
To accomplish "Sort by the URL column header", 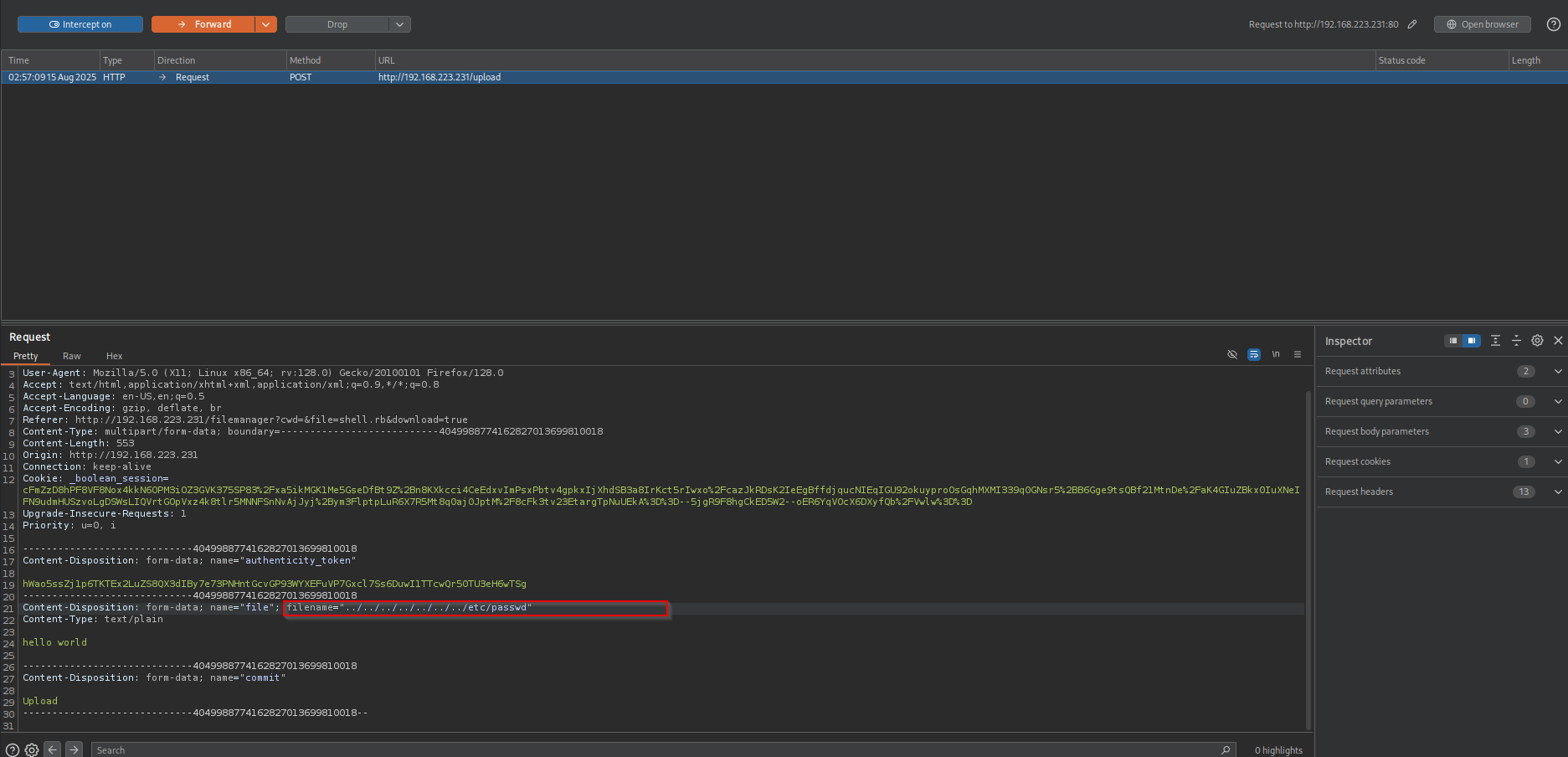I will coord(875,60).
